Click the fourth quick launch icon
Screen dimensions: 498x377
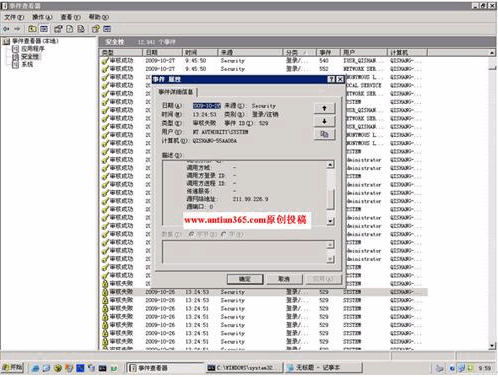coord(69,368)
